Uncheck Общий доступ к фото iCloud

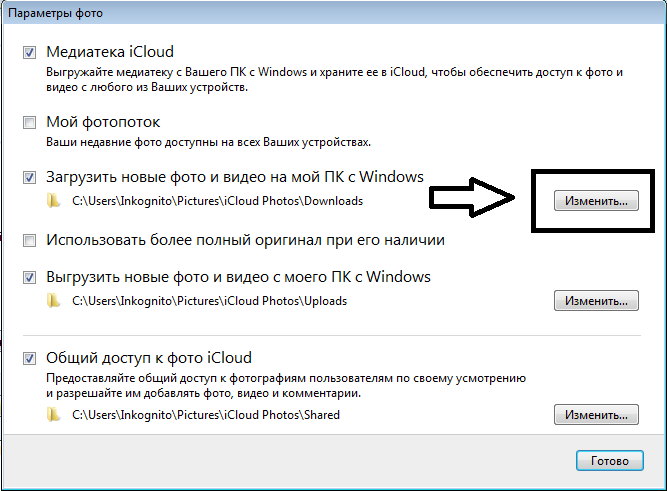(29, 358)
